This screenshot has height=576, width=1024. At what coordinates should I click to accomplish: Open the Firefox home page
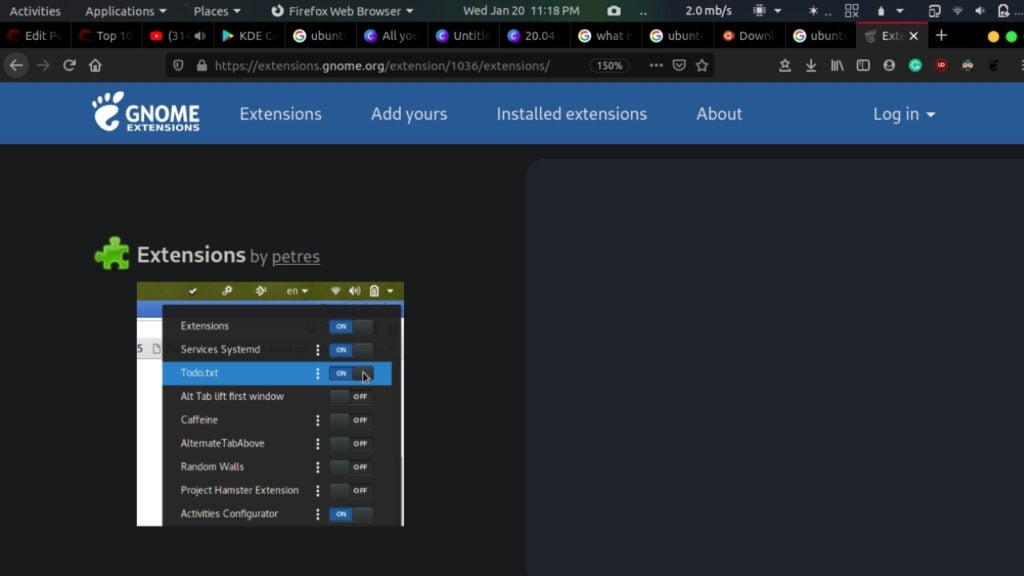click(95, 65)
